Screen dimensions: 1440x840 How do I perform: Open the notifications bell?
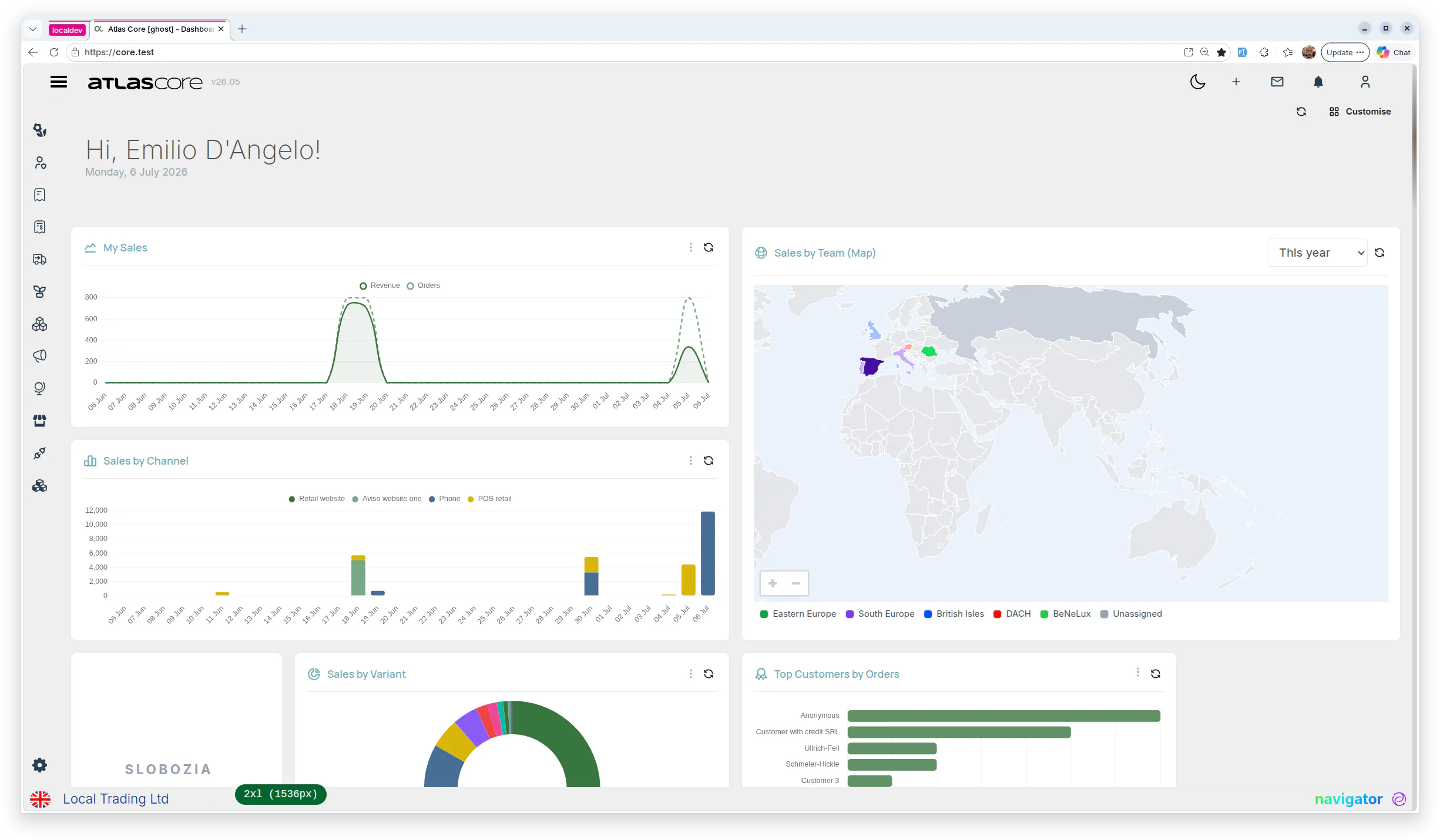click(1318, 82)
